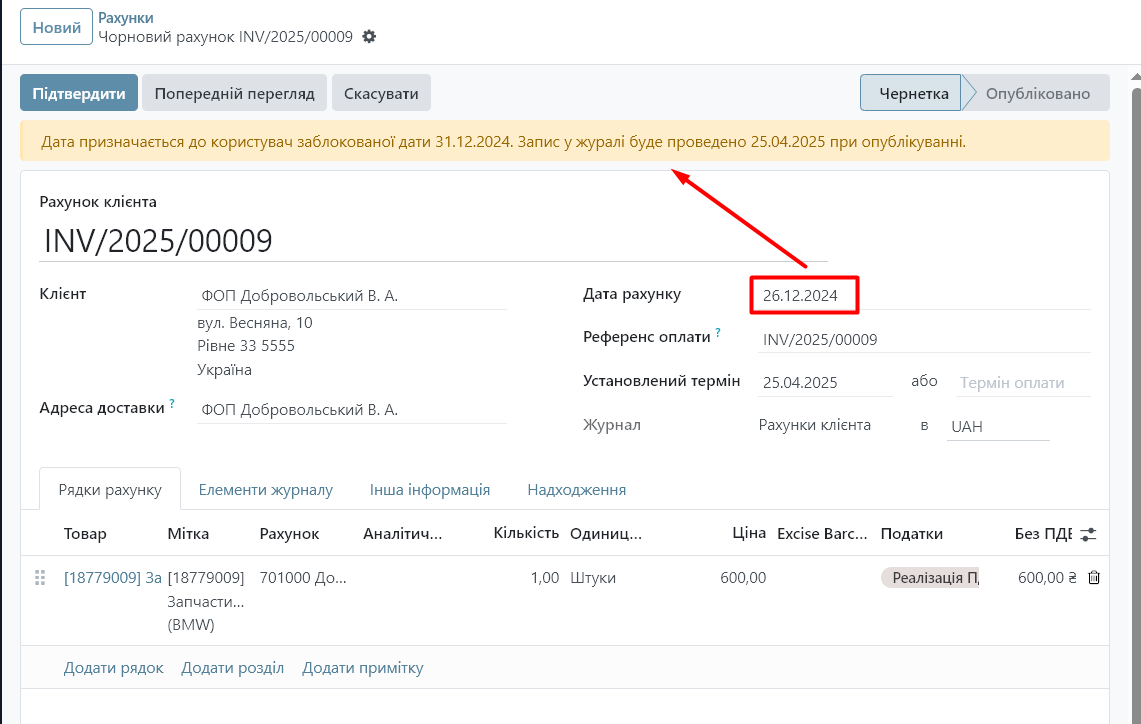Click the Опубліковано status stage
The image size is (1141, 724).
point(1037,94)
